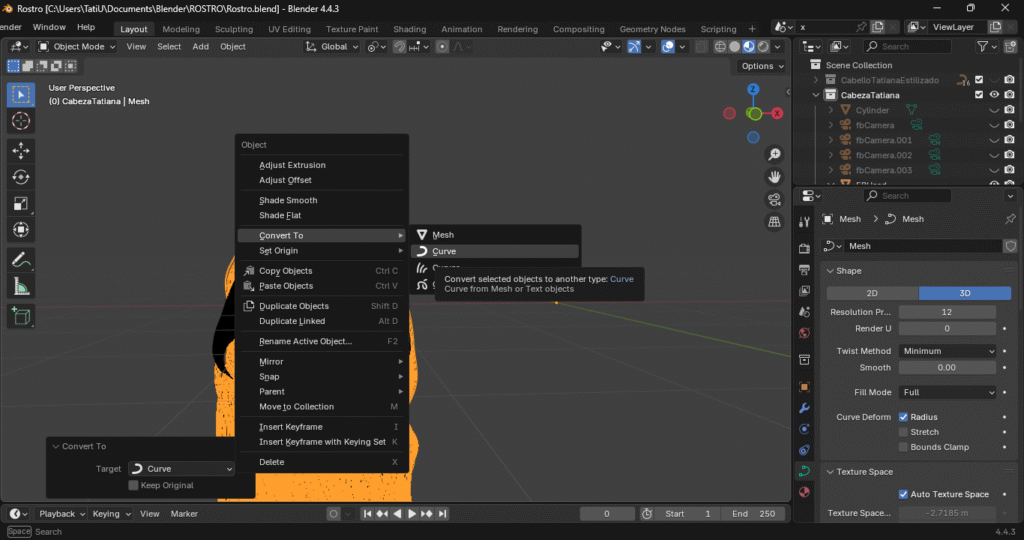The height and width of the screenshot is (540, 1024).
Task: Expand the Target Curve dropdown
Action: pos(182,468)
